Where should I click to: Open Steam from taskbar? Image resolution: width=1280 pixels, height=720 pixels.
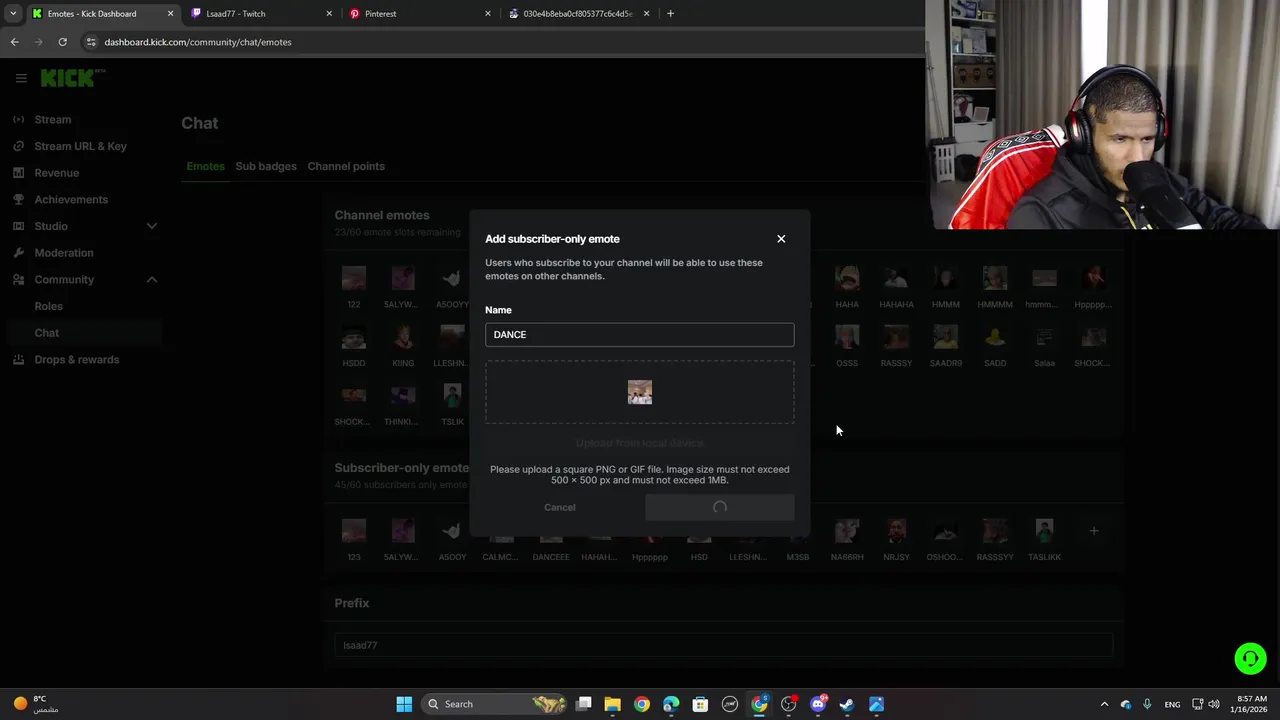847,704
